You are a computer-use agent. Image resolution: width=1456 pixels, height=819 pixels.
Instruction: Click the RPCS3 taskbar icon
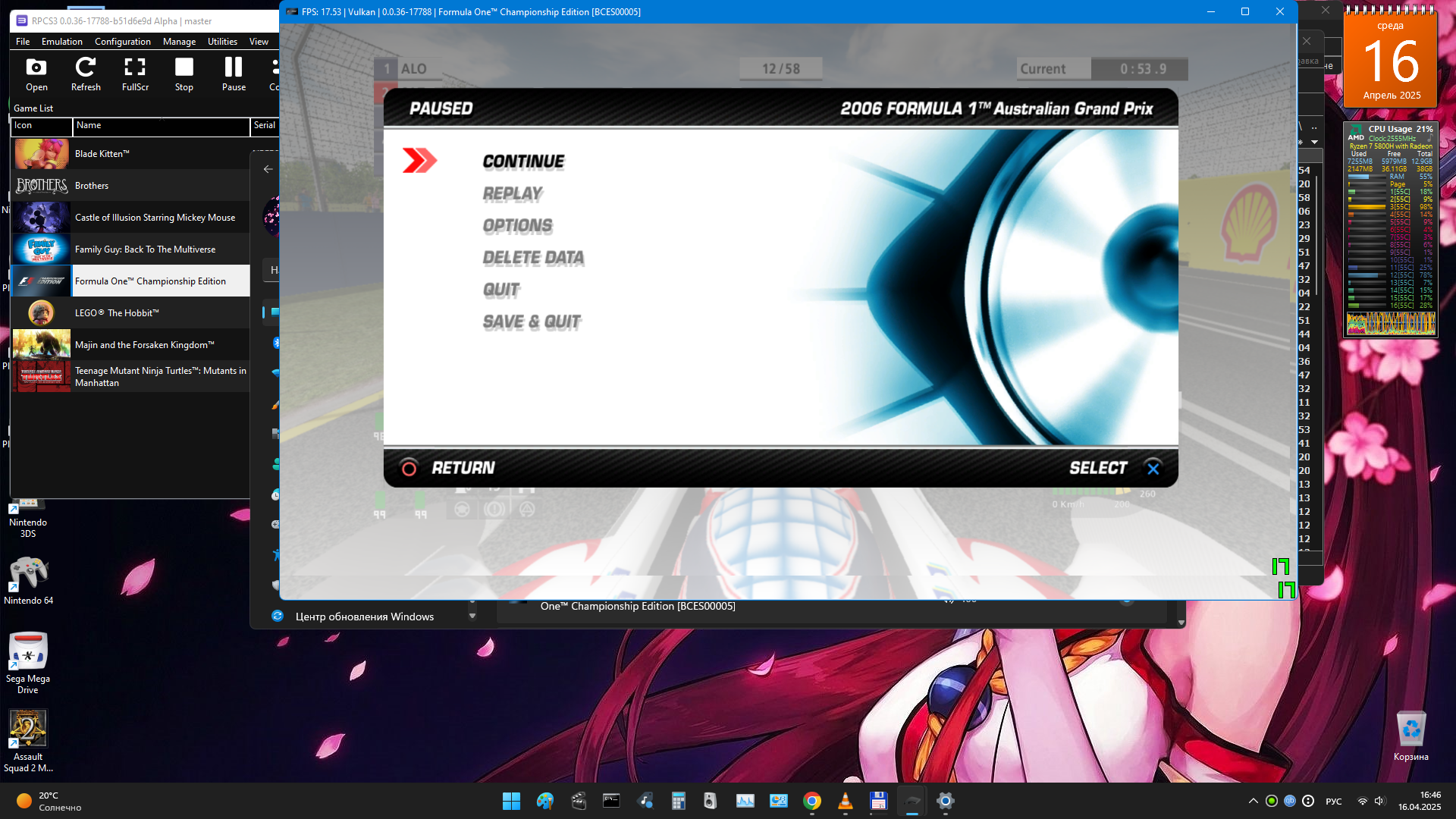(x=912, y=801)
